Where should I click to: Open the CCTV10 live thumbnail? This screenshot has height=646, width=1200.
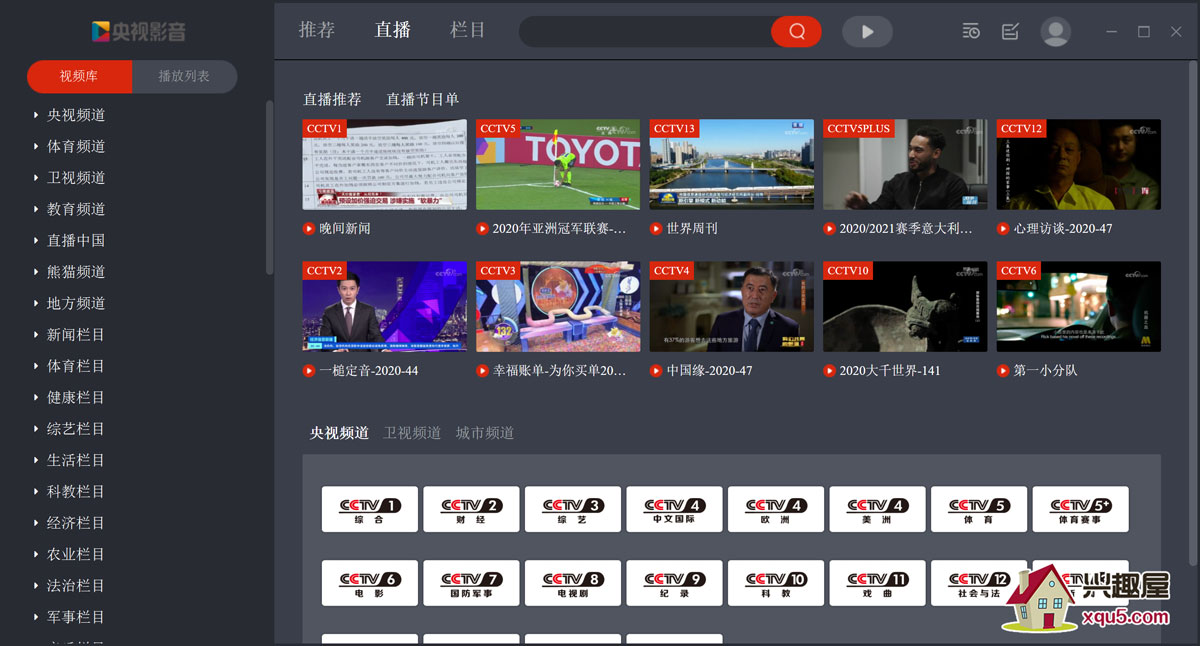[905, 306]
